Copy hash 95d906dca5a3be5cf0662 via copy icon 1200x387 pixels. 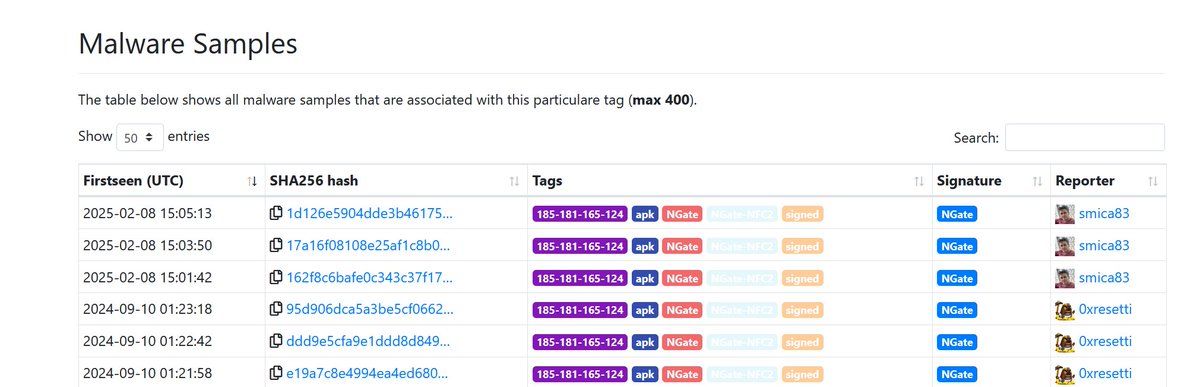pos(277,310)
